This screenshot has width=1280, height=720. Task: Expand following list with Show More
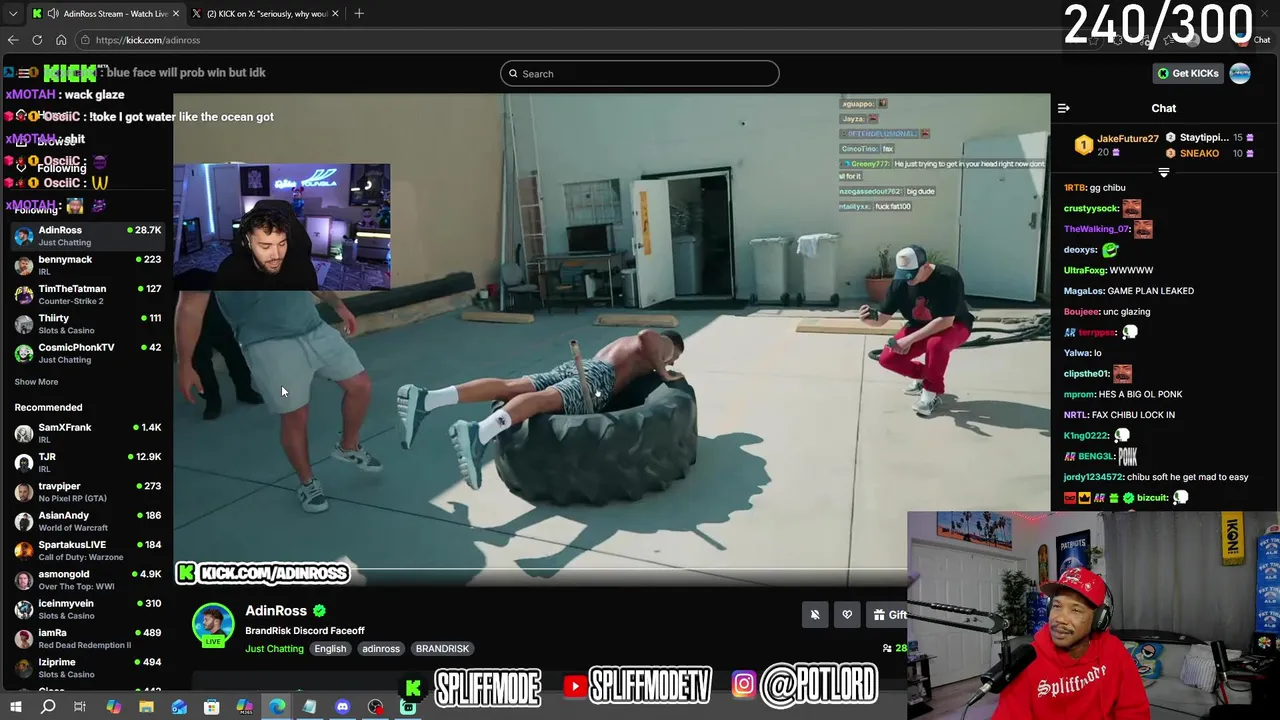[36, 382]
